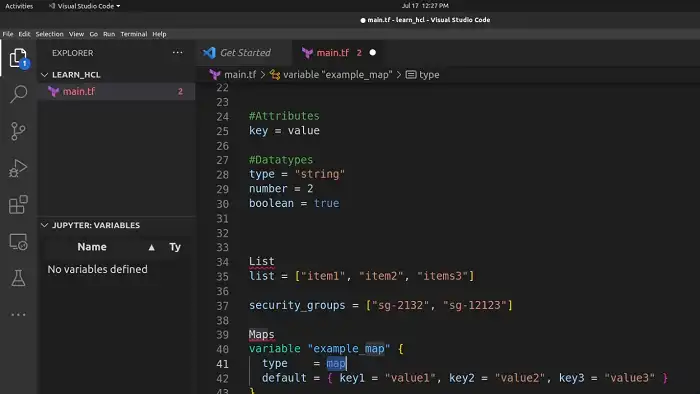Click the Name column header
Image resolution: width=700 pixels, height=394 pixels.
(x=92, y=247)
